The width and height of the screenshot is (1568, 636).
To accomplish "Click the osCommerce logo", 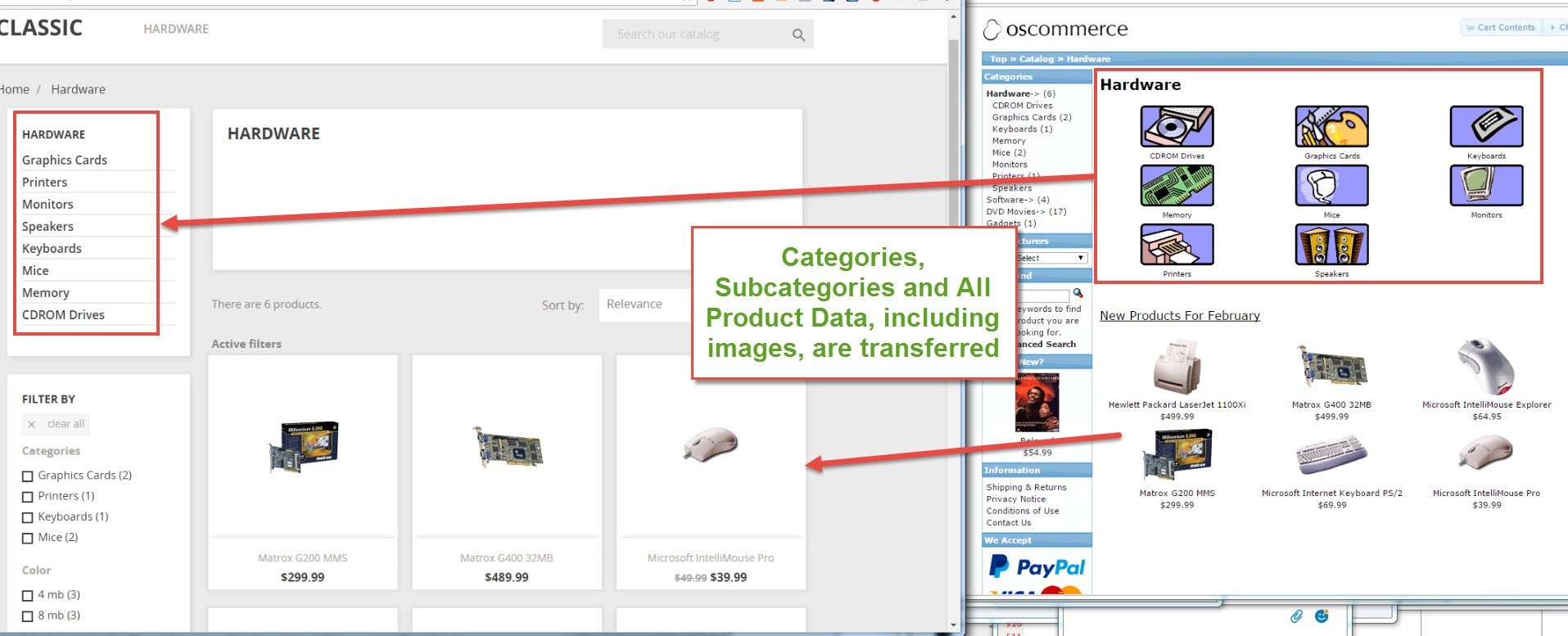I will click(x=1055, y=29).
